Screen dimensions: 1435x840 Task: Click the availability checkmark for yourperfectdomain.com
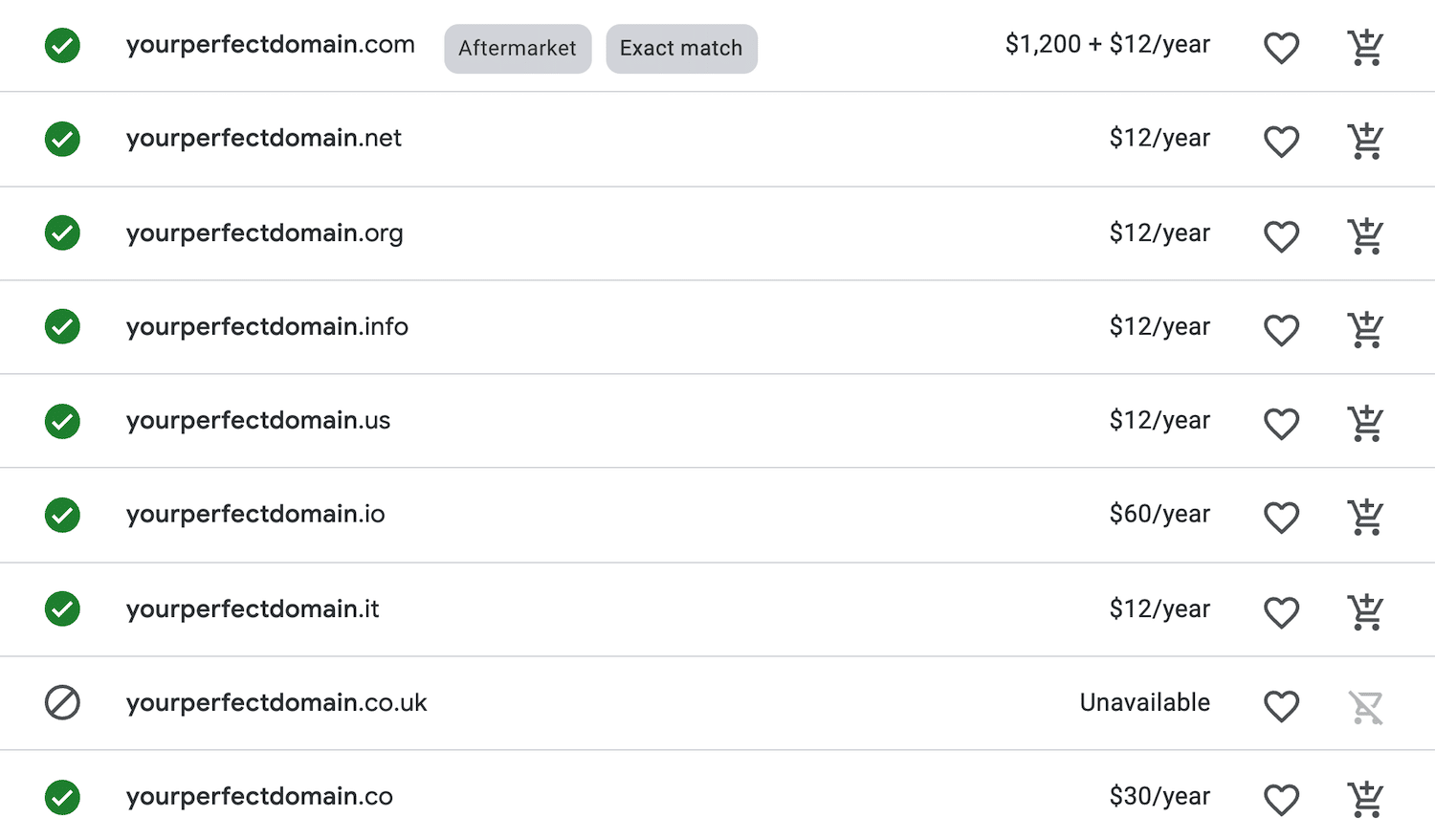pyautogui.click(x=61, y=45)
